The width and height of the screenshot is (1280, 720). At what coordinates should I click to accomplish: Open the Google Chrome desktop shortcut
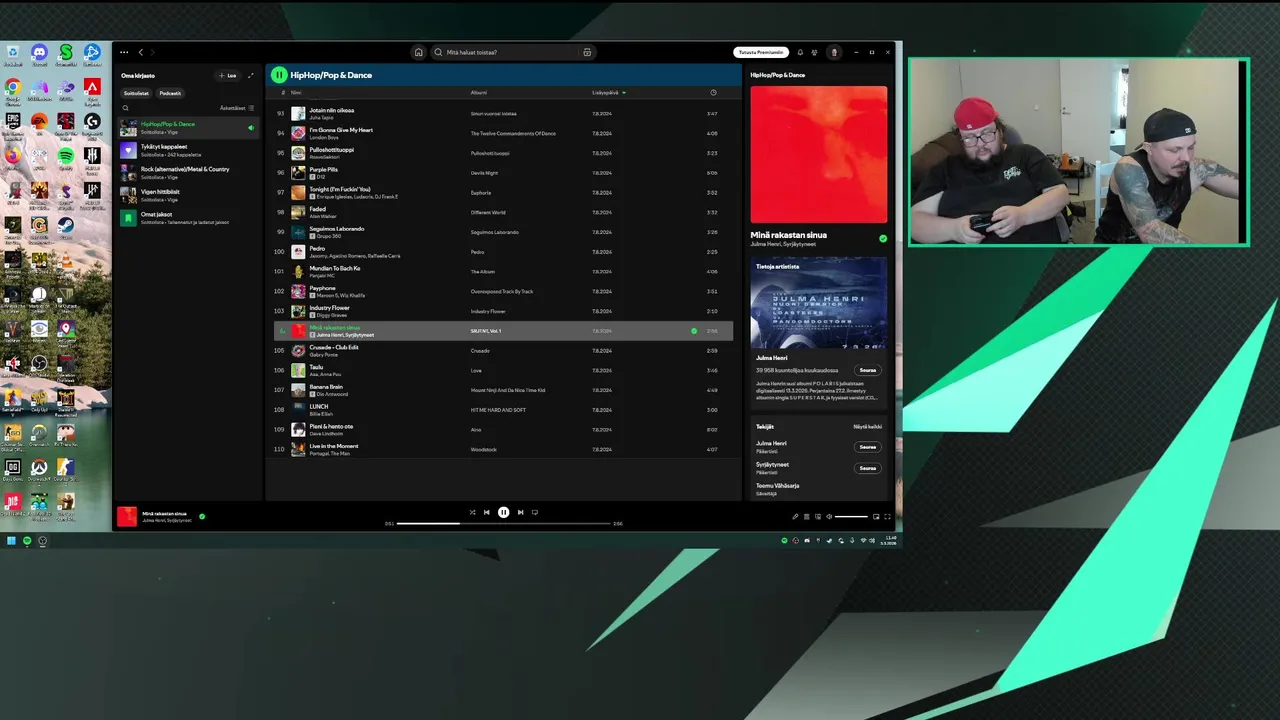[12, 90]
